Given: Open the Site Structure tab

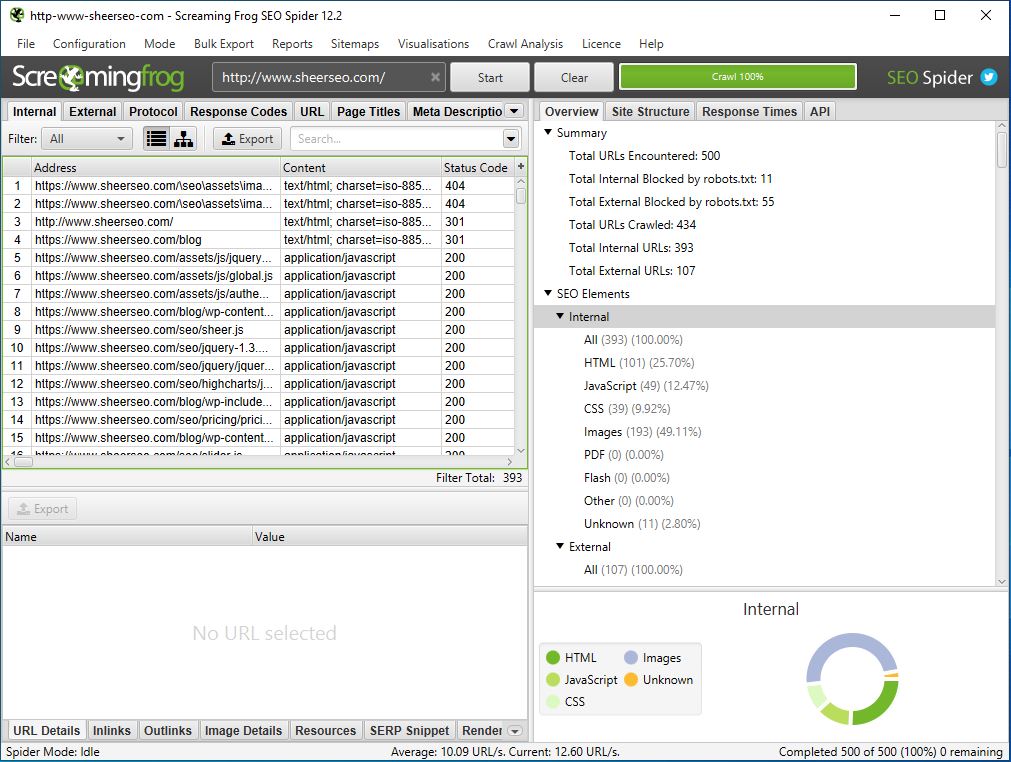Looking at the screenshot, I should click(650, 112).
